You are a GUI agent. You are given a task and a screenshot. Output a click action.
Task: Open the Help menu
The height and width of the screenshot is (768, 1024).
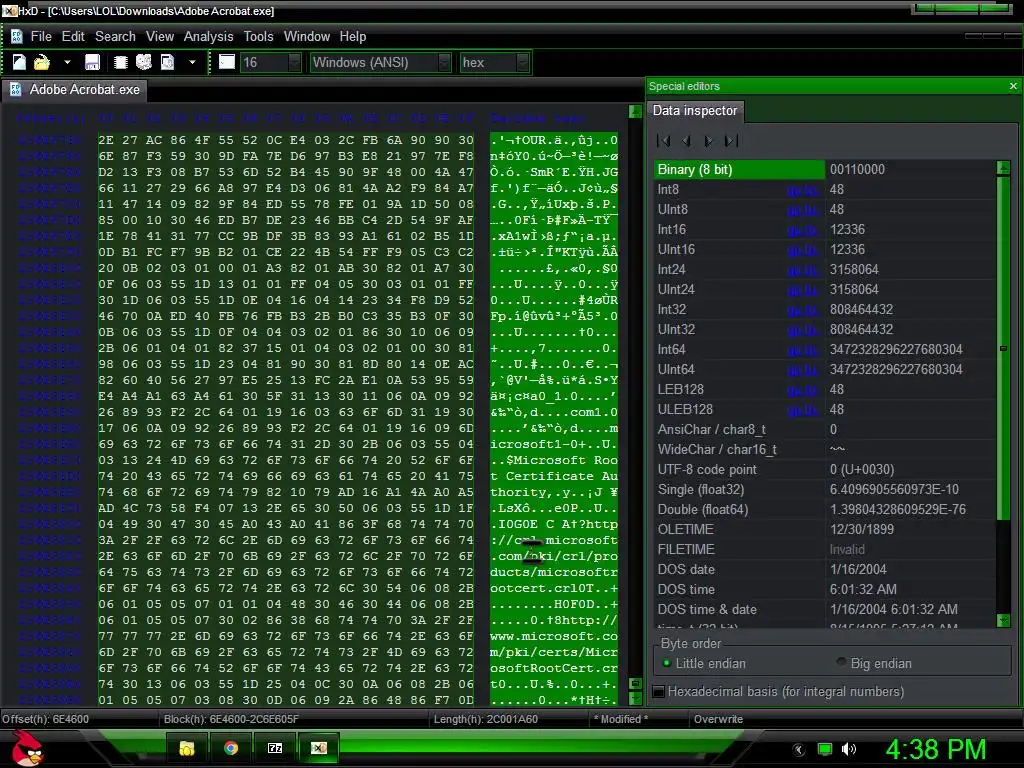[x=353, y=37]
